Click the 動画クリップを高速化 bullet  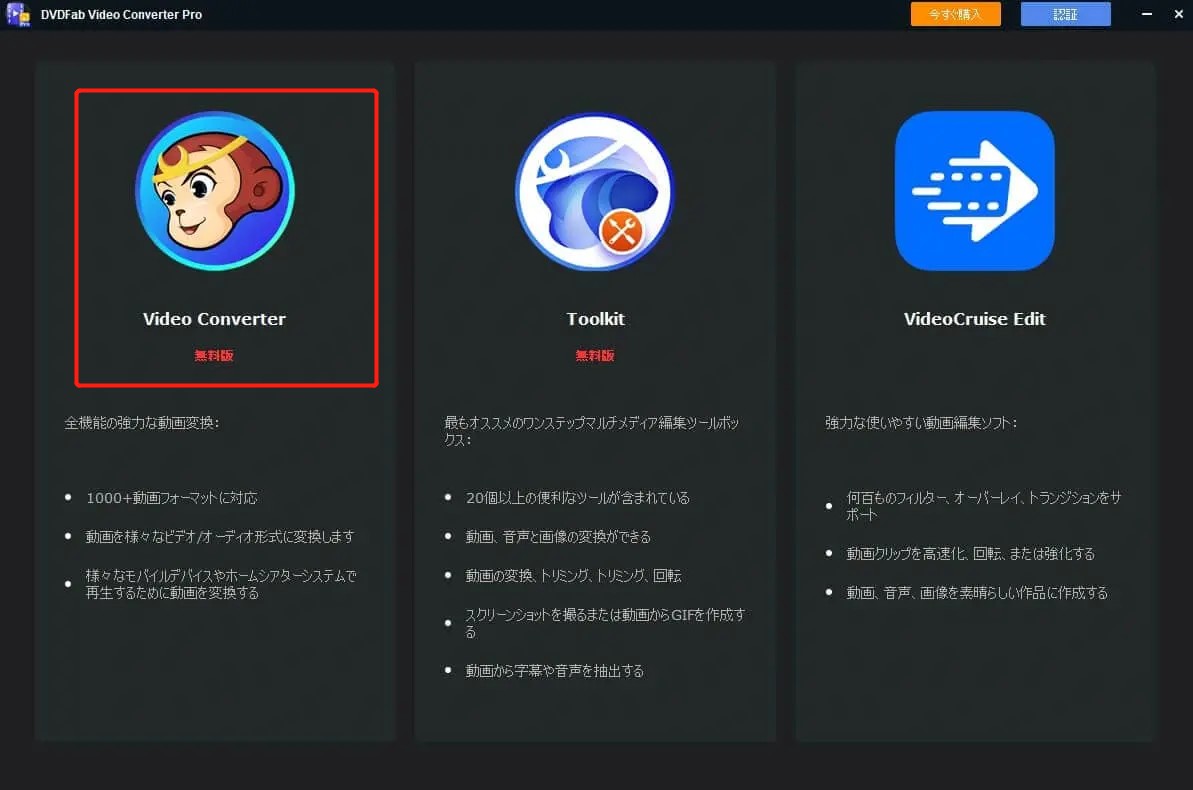coord(970,553)
